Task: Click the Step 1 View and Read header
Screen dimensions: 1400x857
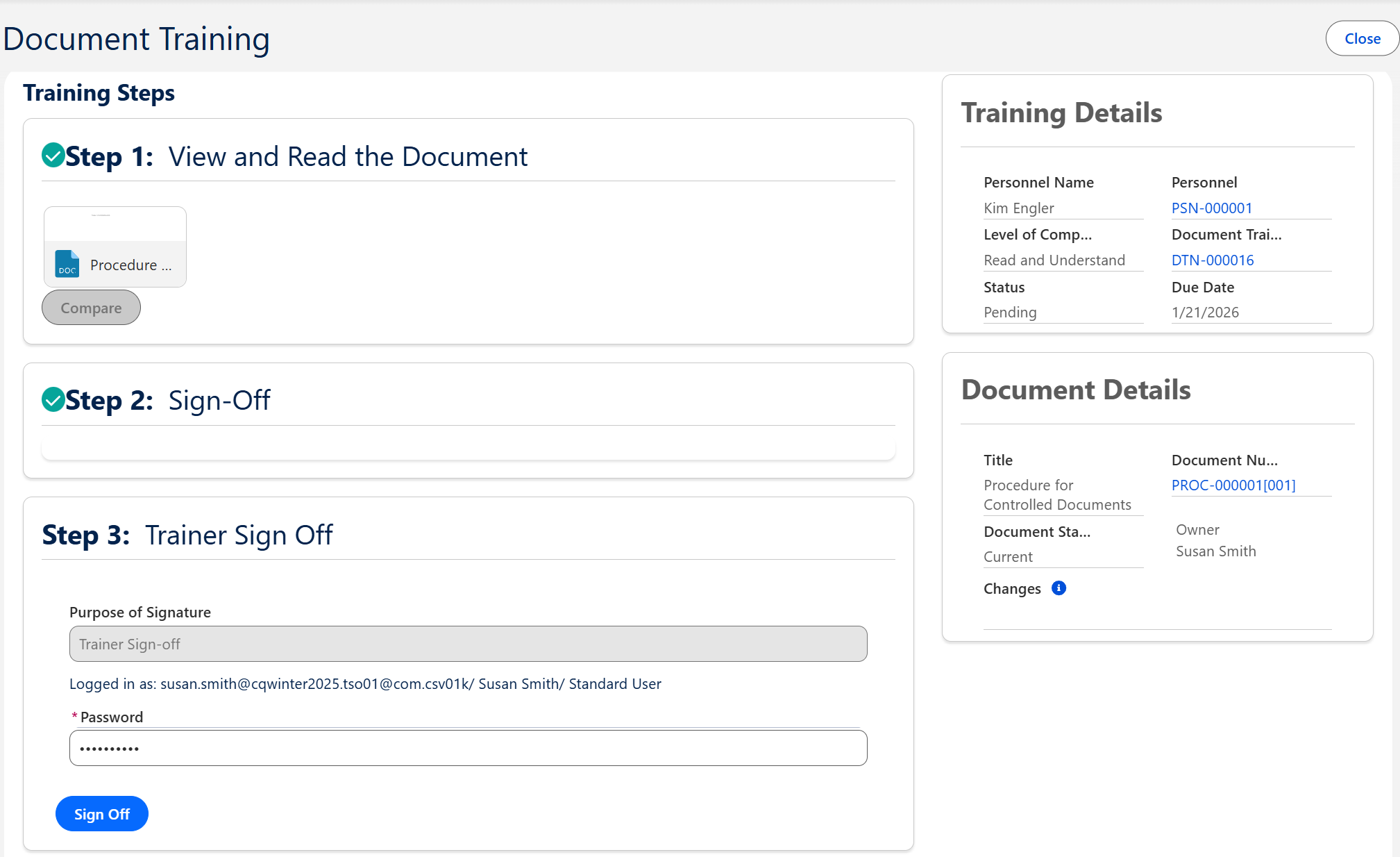Action: pyautogui.click(x=347, y=157)
